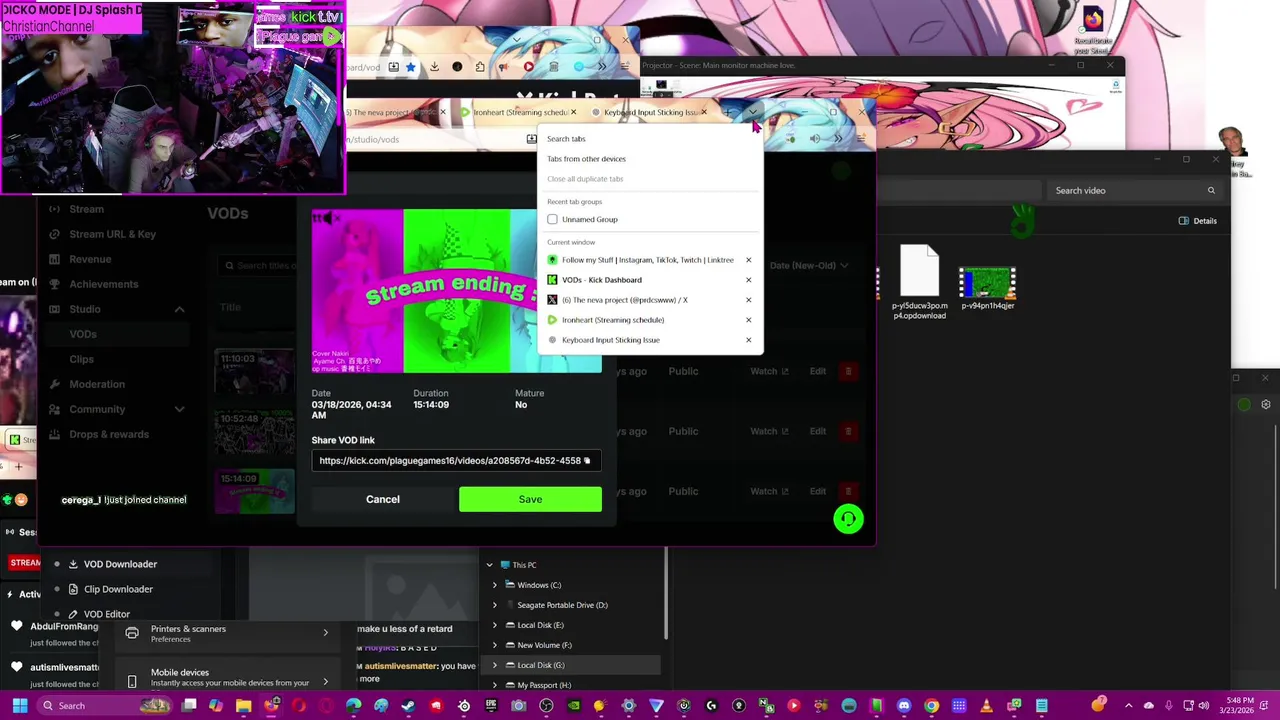This screenshot has width=1280, height=720.
Task: Open Achievements in Kick sidebar
Action: 104,284
